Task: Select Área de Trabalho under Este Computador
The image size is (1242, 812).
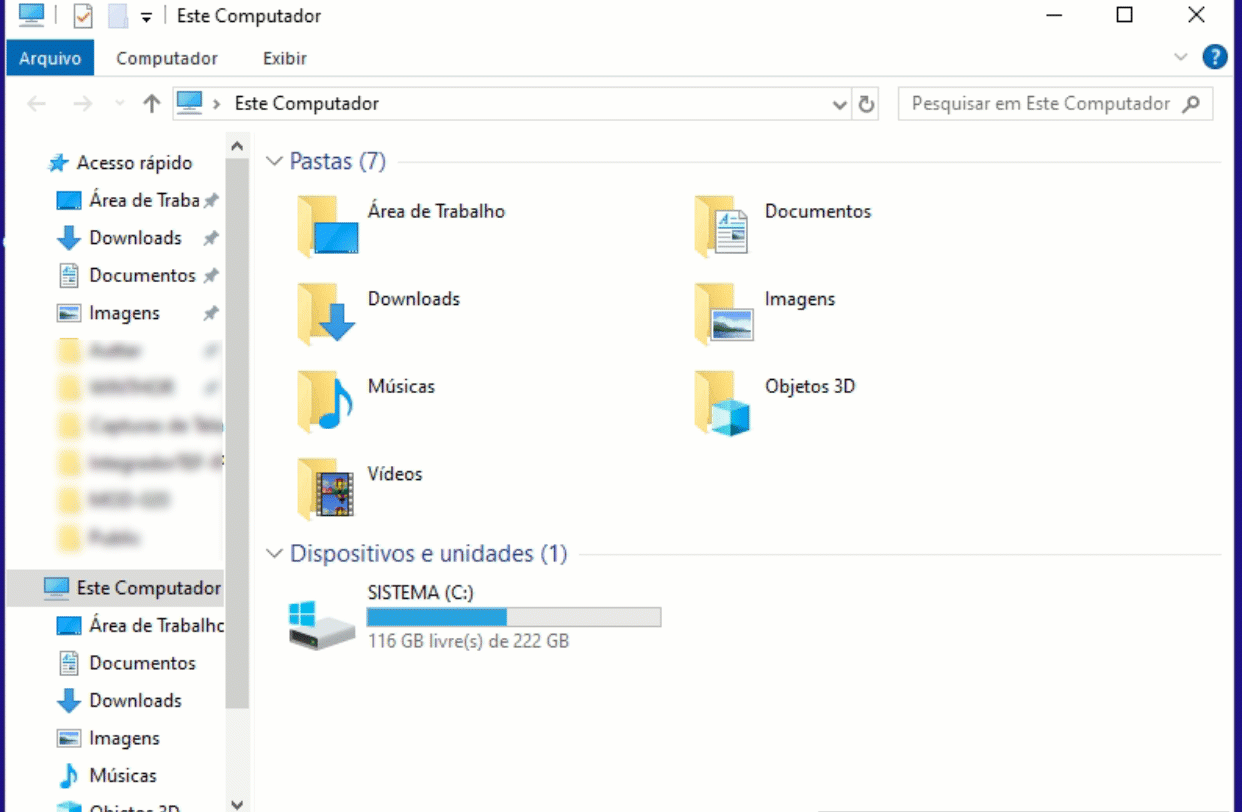Action: coord(156,625)
